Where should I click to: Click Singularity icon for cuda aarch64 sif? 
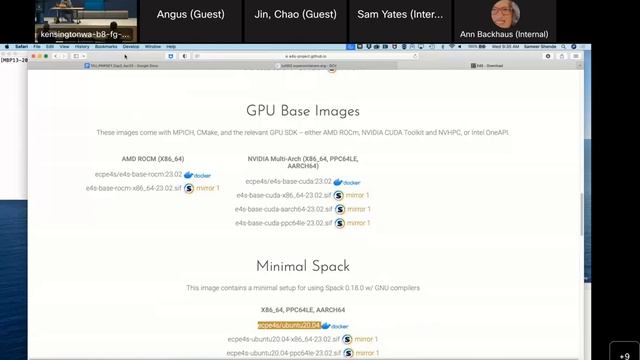[340, 209]
